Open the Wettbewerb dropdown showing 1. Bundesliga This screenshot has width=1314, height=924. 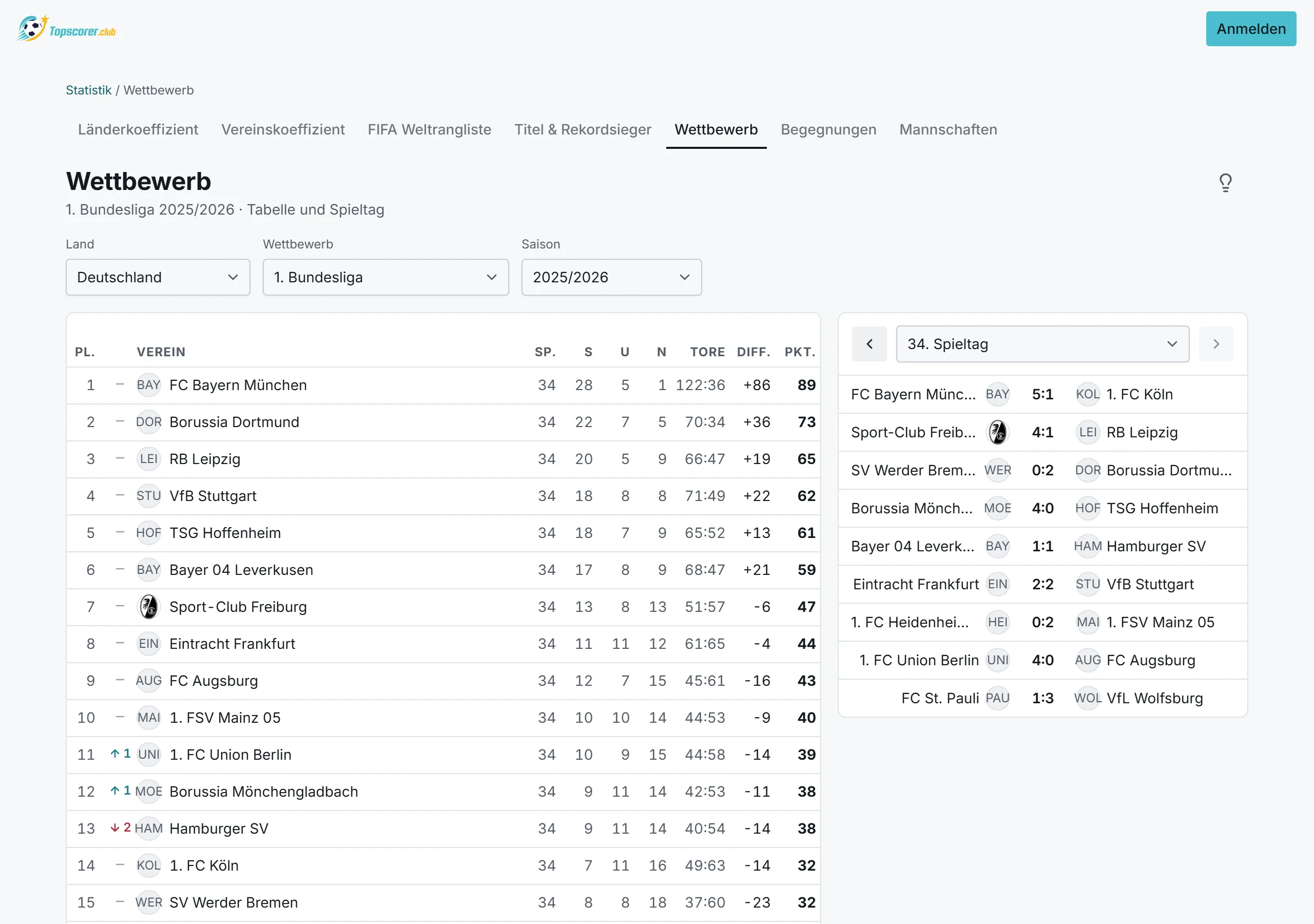click(x=385, y=278)
